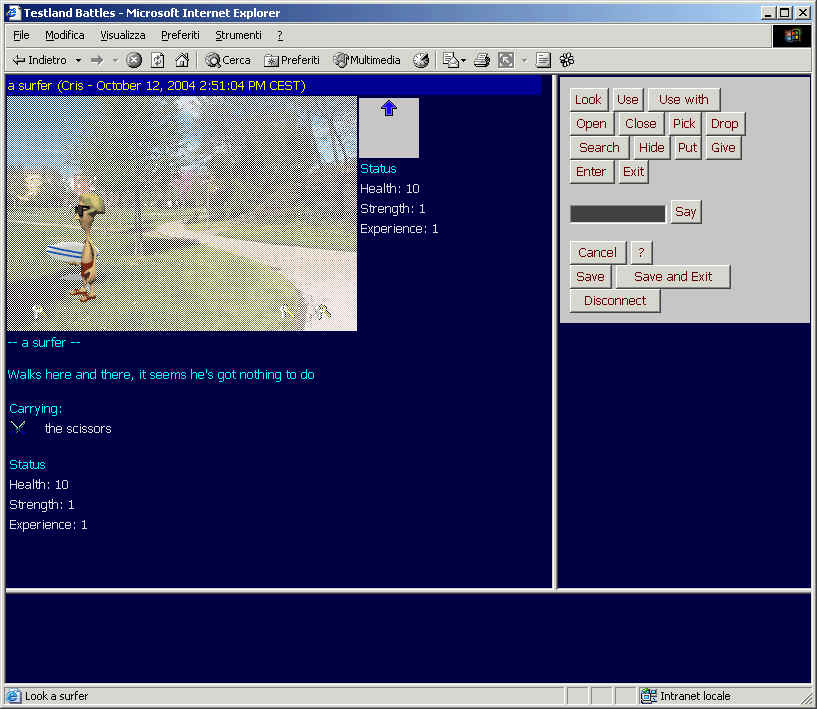Viewport: 817px width, 709px height.
Task: Click the Disconnect button
Action: coord(615,301)
